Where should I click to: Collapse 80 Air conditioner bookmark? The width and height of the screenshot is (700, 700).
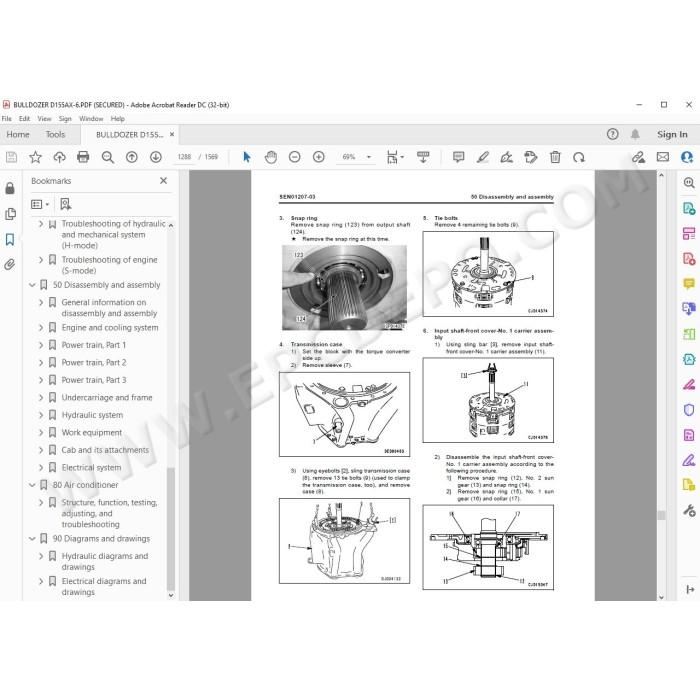(x=32, y=485)
